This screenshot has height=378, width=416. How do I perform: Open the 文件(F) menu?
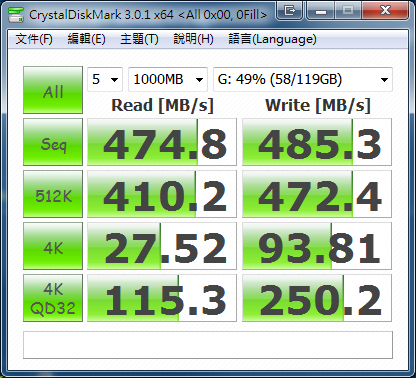pos(34,39)
